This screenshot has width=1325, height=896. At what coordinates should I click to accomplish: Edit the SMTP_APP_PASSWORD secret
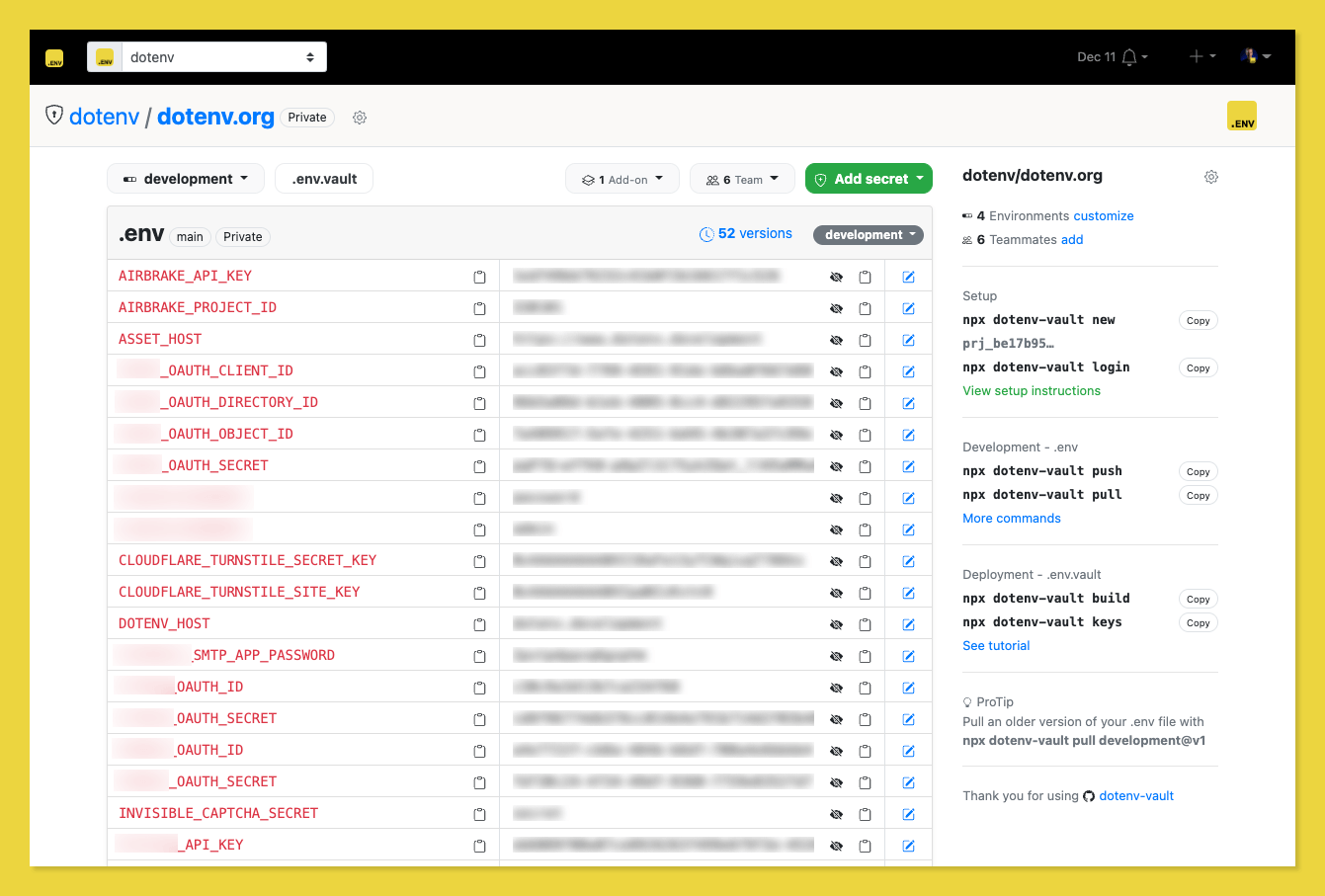(909, 657)
